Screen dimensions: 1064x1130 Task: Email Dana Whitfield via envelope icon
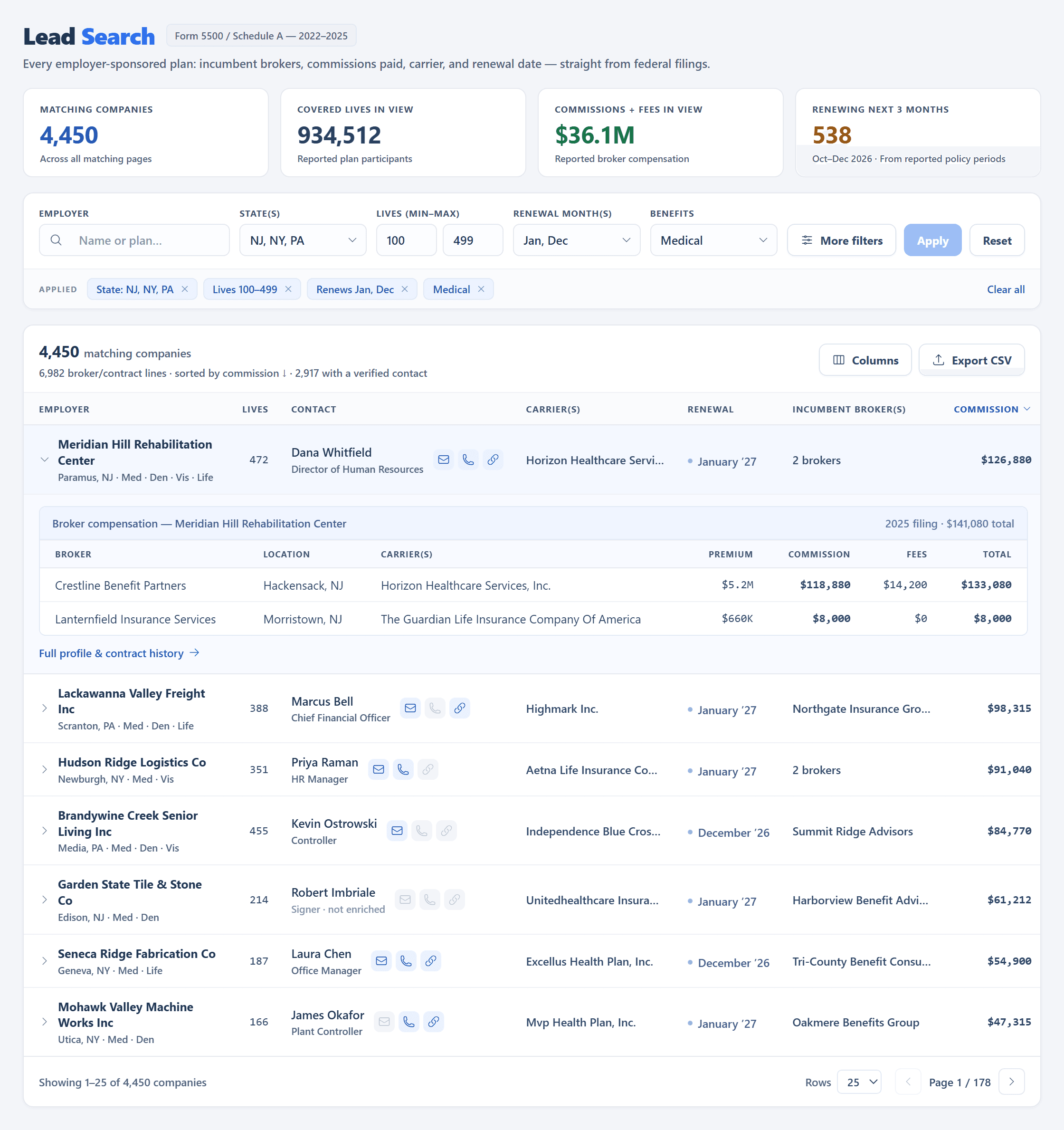point(444,460)
